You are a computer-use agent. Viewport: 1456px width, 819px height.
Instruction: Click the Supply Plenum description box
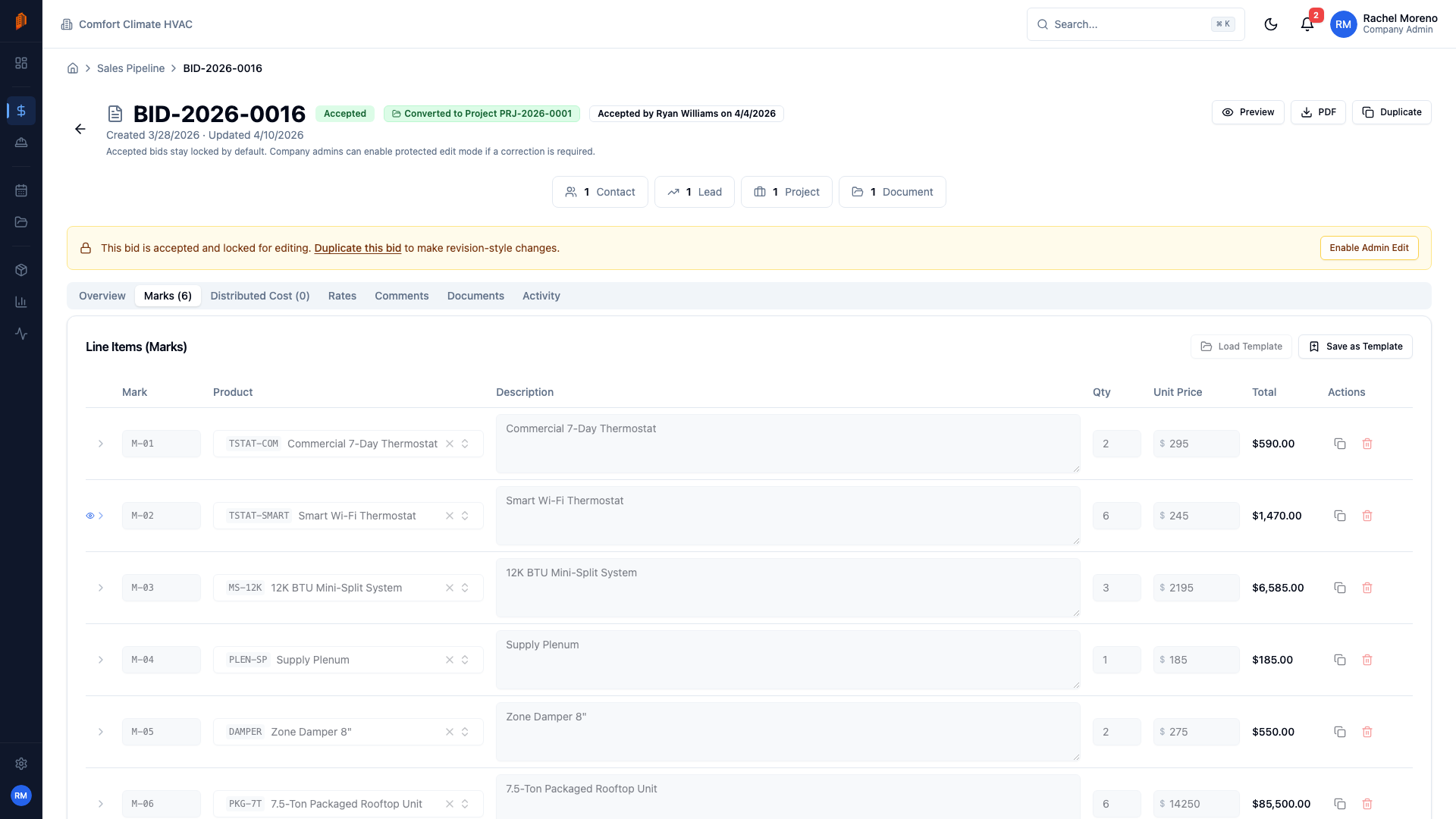pyautogui.click(x=788, y=660)
